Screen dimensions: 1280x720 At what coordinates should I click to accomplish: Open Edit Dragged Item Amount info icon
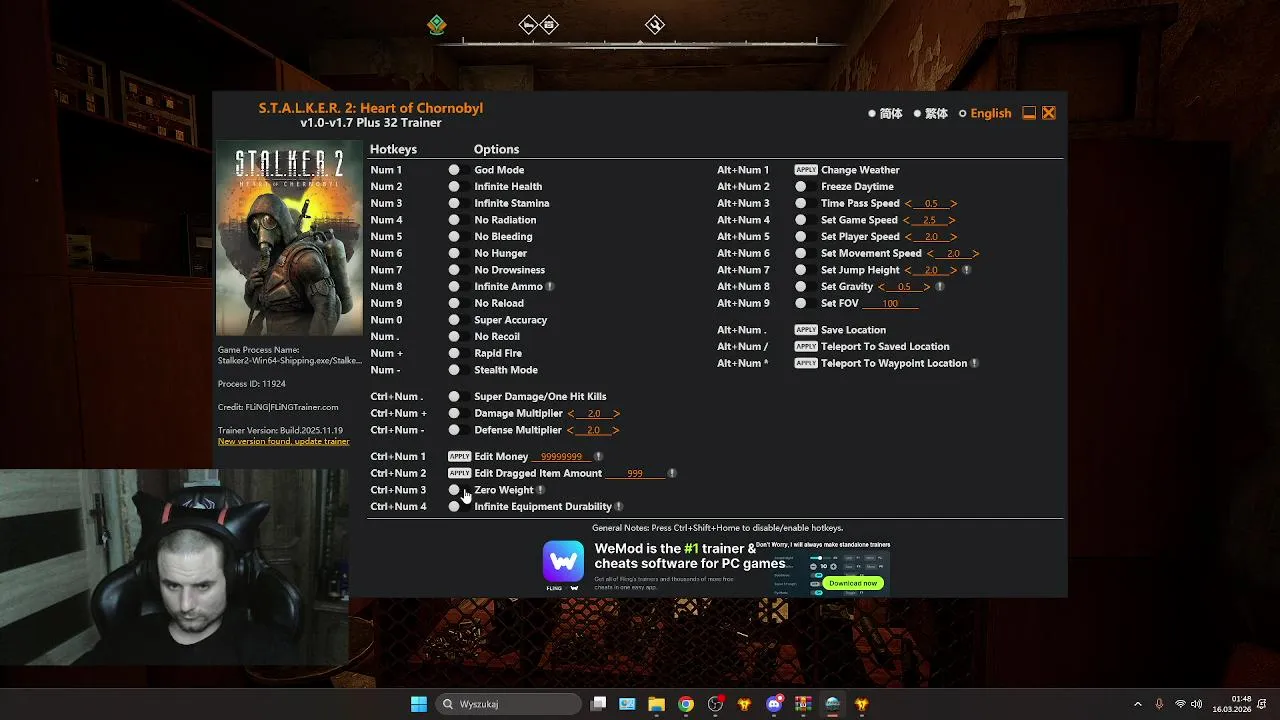pos(672,474)
